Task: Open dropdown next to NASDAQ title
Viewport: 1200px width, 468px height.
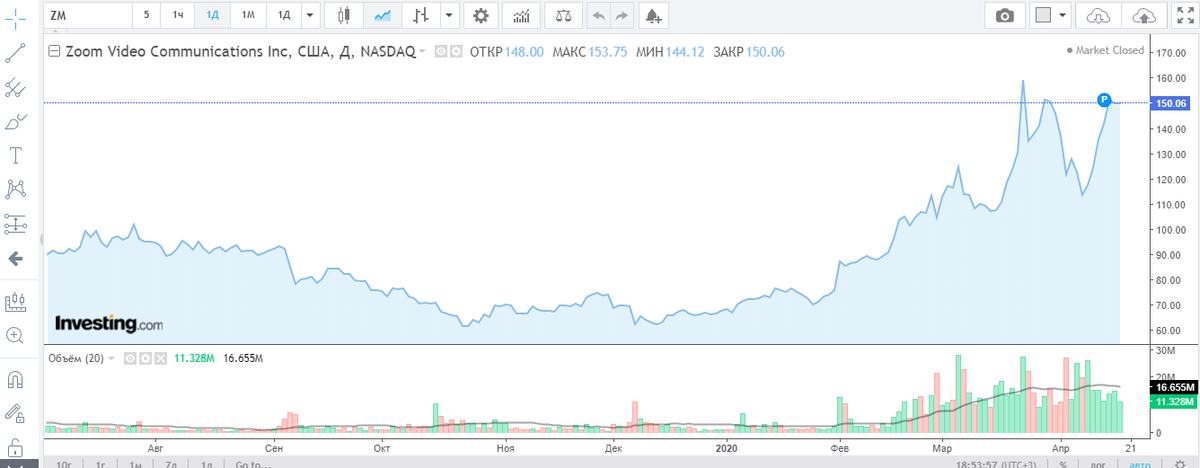Action: (423, 51)
